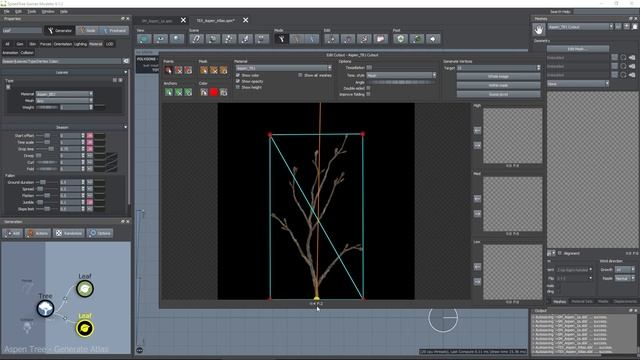
Task: Open the Window menu
Action: tap(48, 11)
